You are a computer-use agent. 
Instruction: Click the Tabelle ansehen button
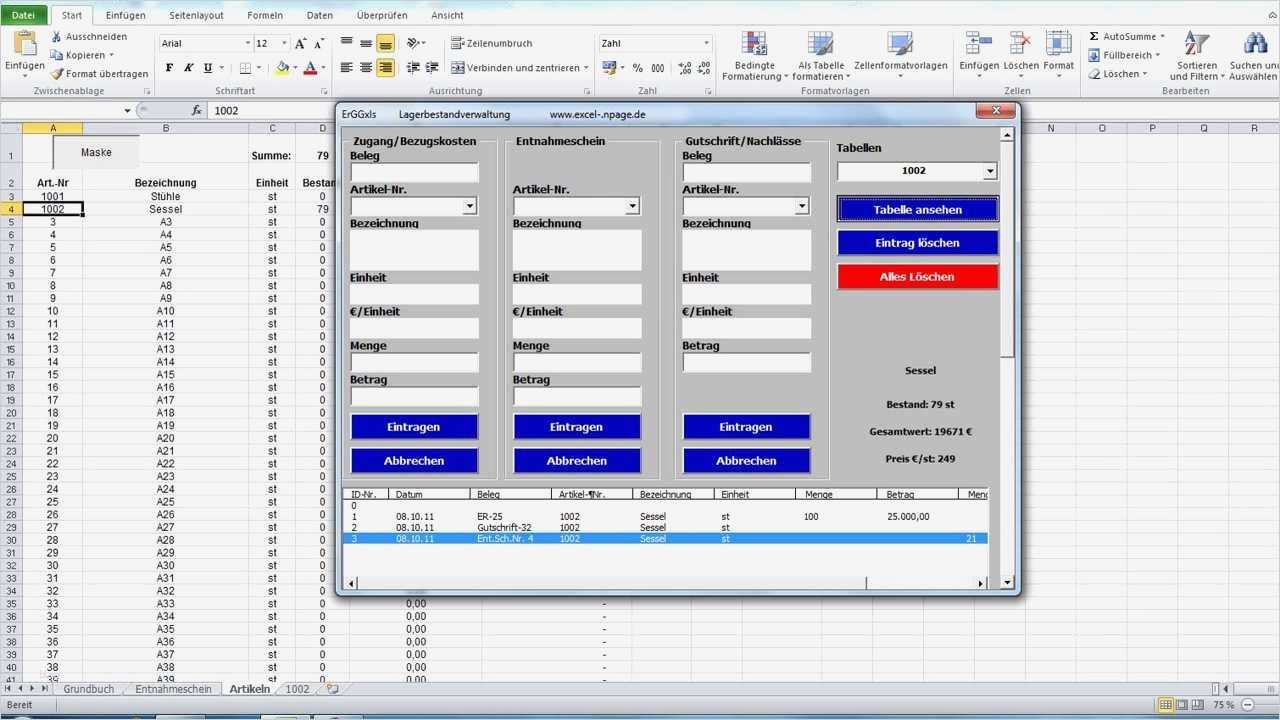pyautogui.click(x=918, y=209)
